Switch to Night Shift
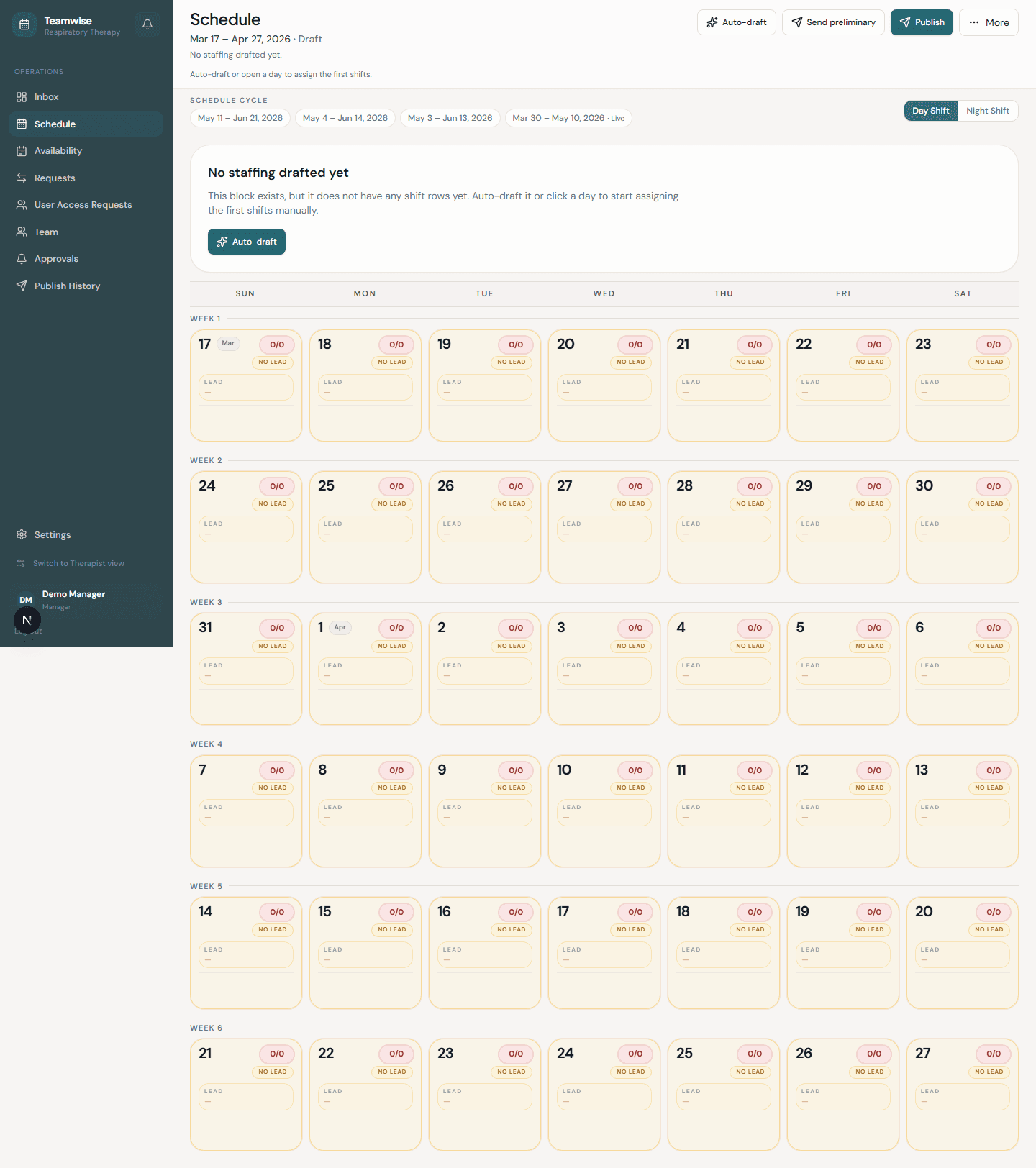Viewport: 1036px width, 1168px height. (x=988, y=111)
